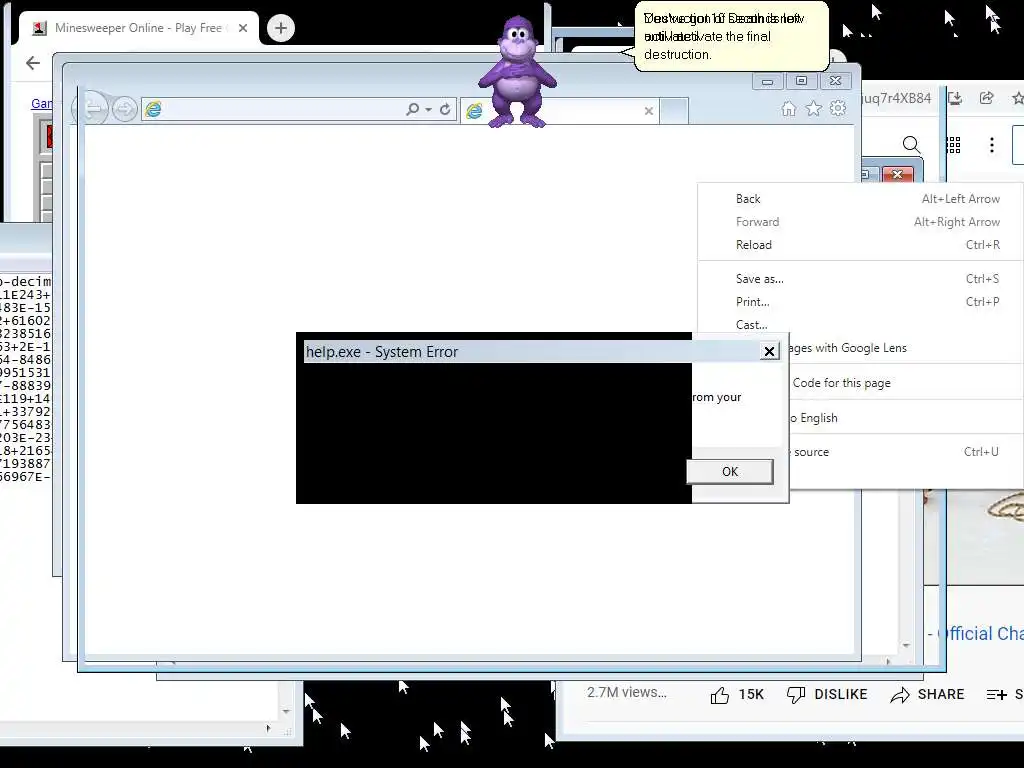Viewport: 1024px width, 768px height.
Task: Choose Reload from the context menu
Action: pos(860,245)
